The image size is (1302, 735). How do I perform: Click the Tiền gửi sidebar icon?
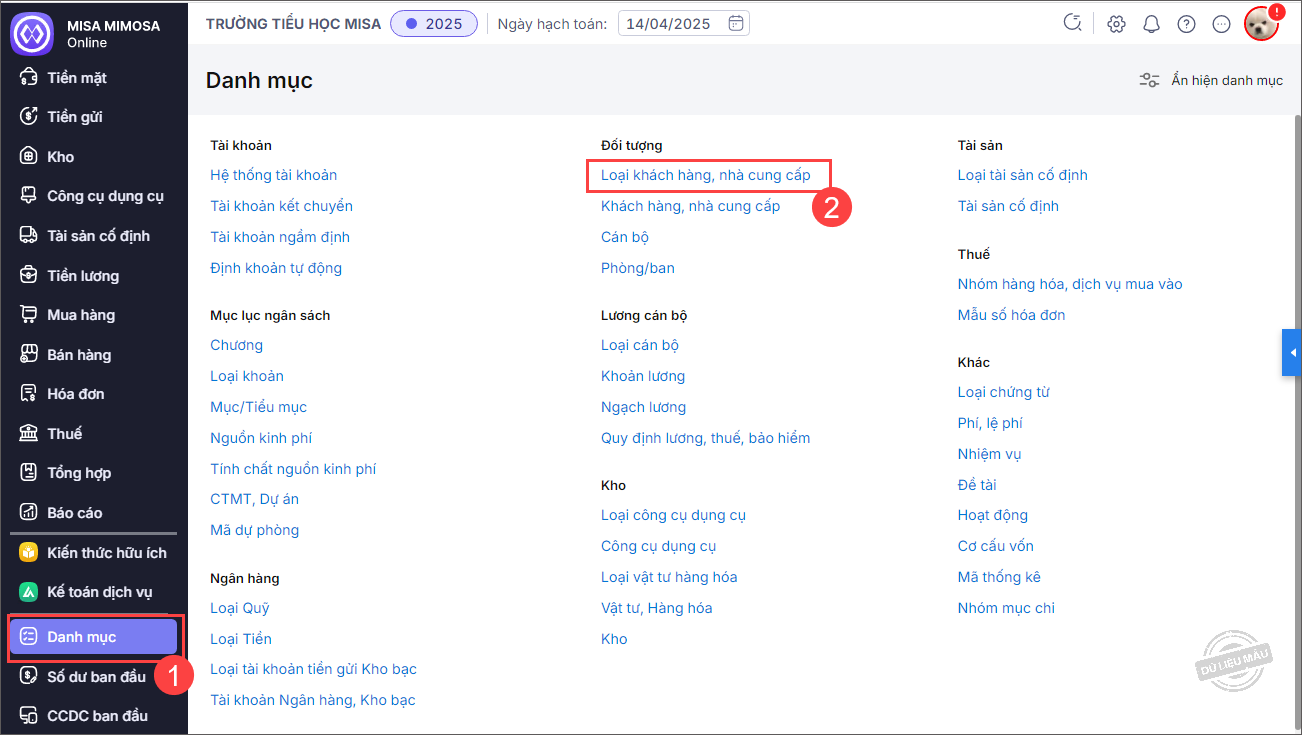[x=29, y=117]
